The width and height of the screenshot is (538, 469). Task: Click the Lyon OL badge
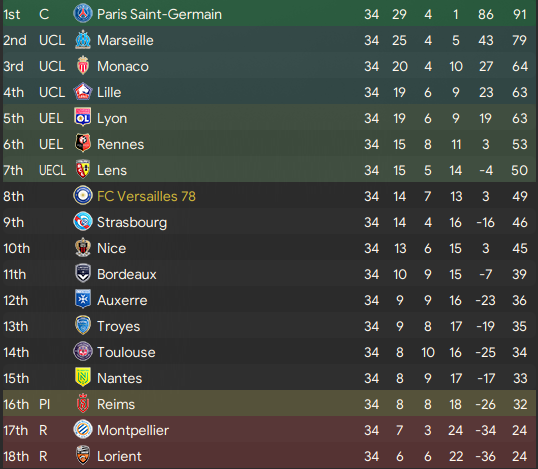point(83,118)
